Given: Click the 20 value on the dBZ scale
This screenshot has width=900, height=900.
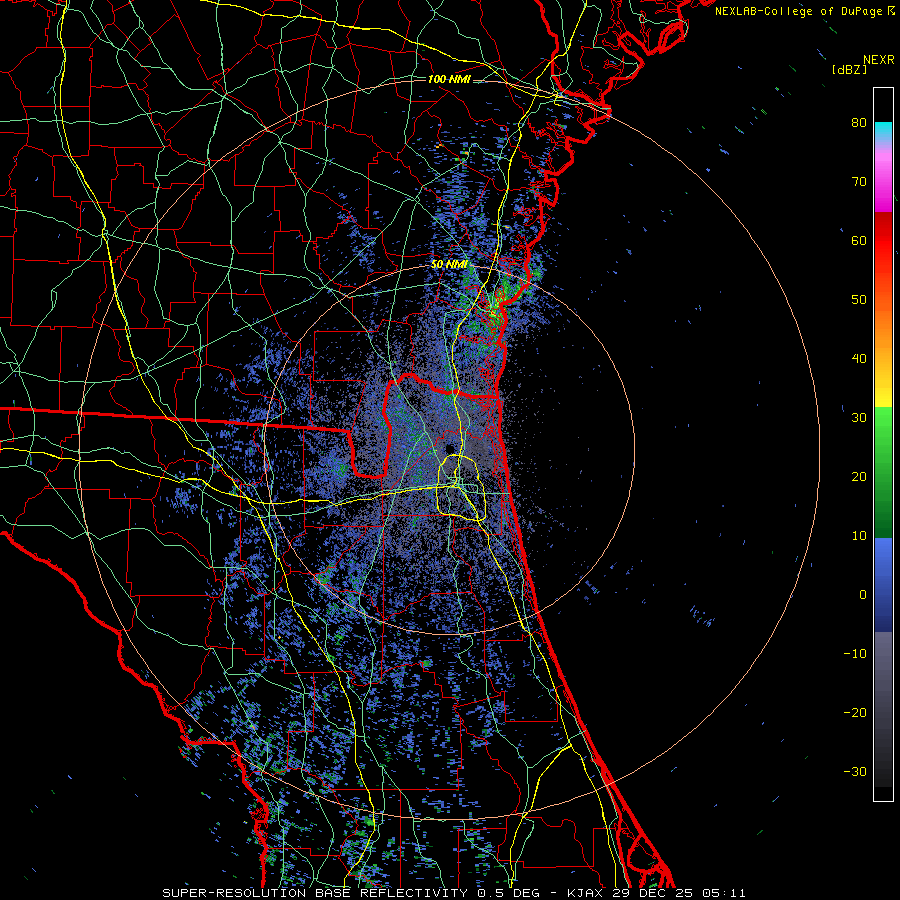Looking at the screenshot, I should point(859,476).
